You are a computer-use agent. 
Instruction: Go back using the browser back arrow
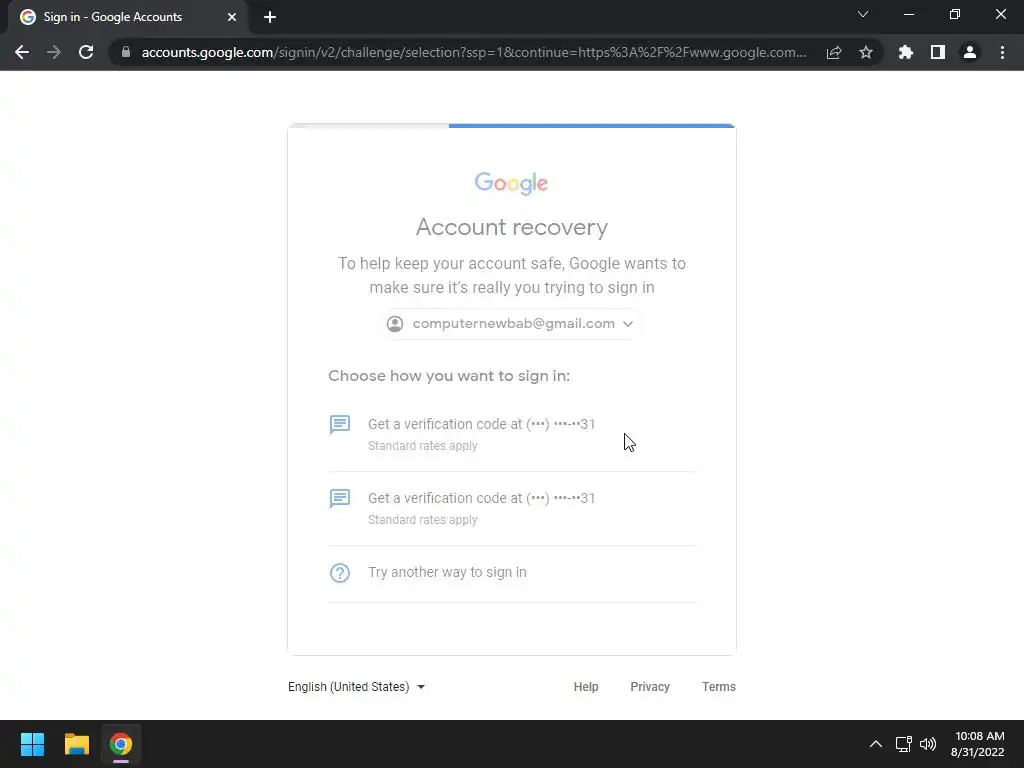[x=22, y=52]
